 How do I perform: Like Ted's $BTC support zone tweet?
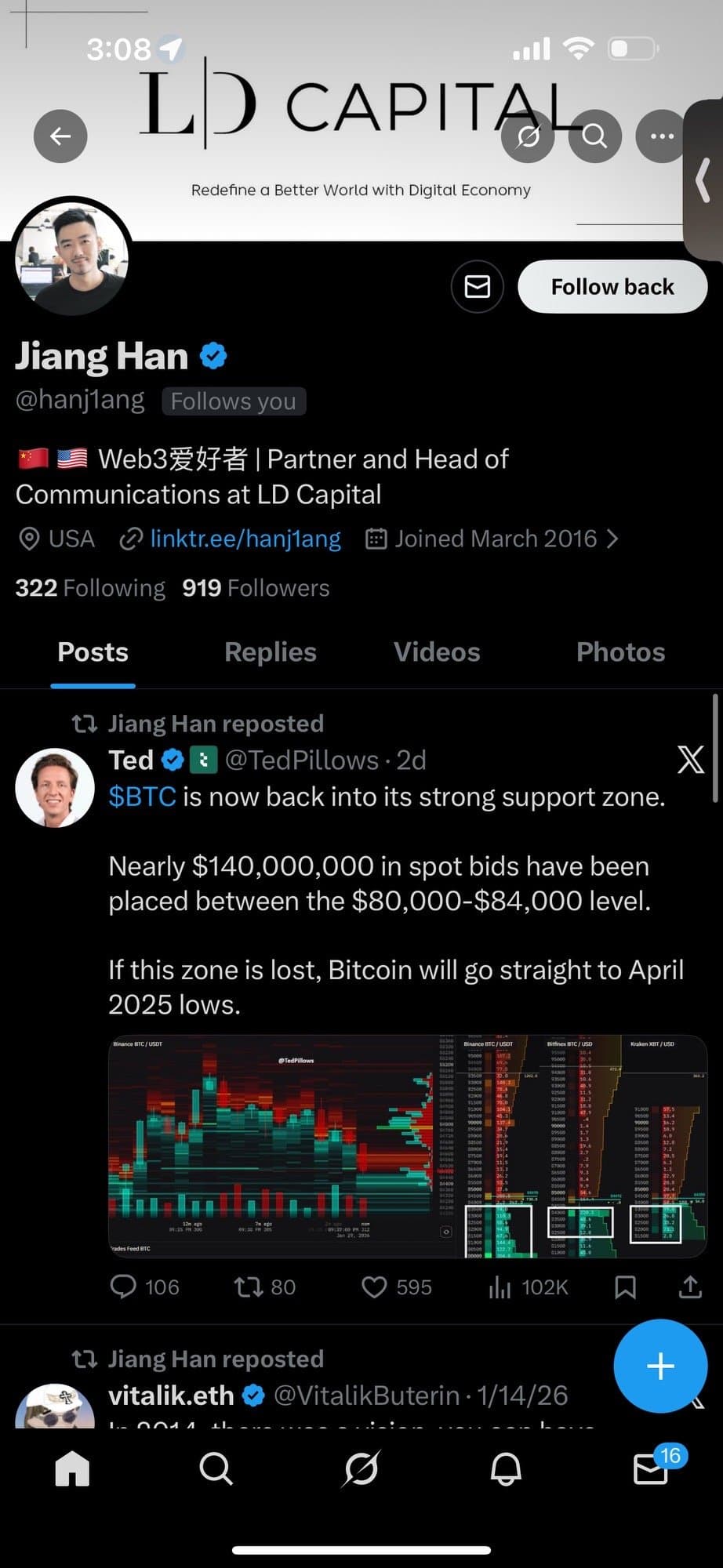376,1287
